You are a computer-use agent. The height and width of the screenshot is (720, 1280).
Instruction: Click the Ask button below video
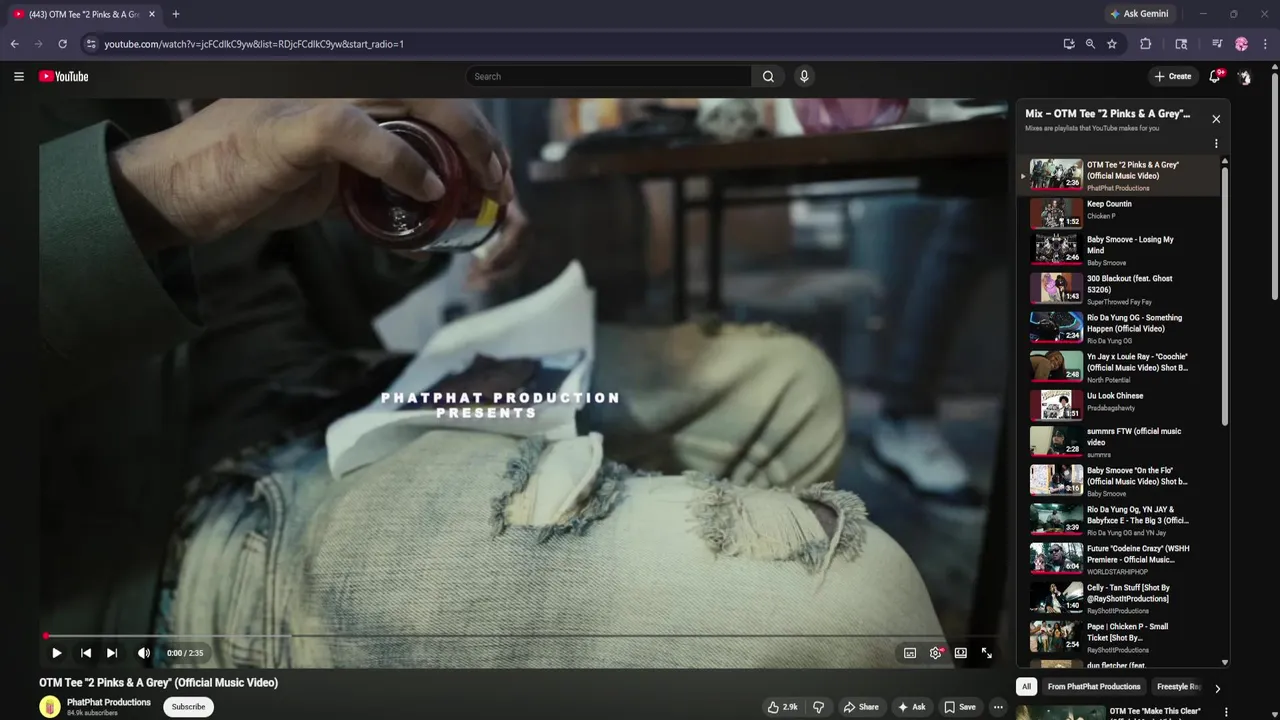pyautogui.click(x=911, y=707)
